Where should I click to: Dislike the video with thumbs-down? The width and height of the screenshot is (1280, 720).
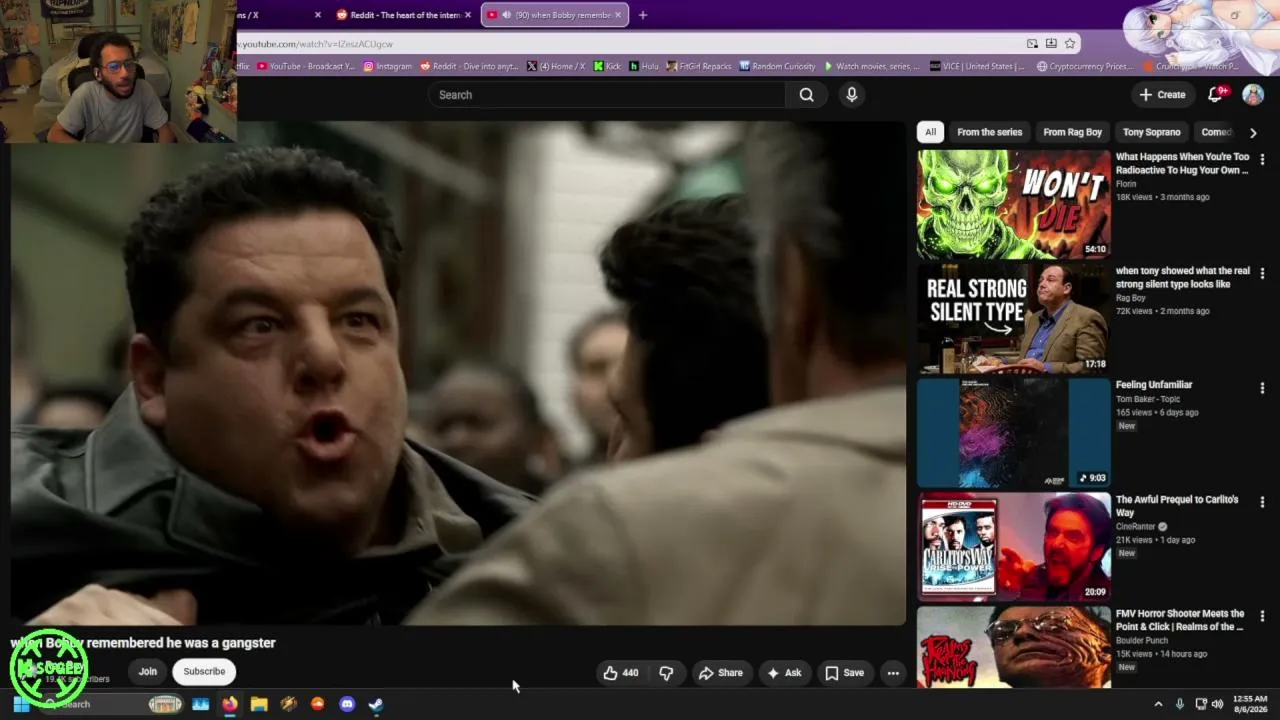pos(666,673)
